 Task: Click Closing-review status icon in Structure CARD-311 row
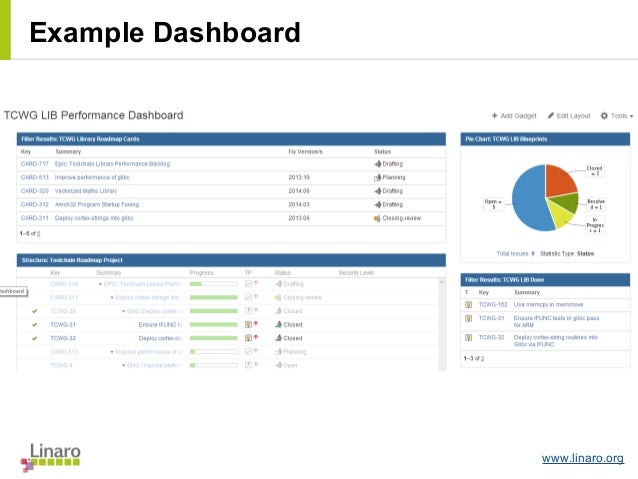(x=278, y=297)
